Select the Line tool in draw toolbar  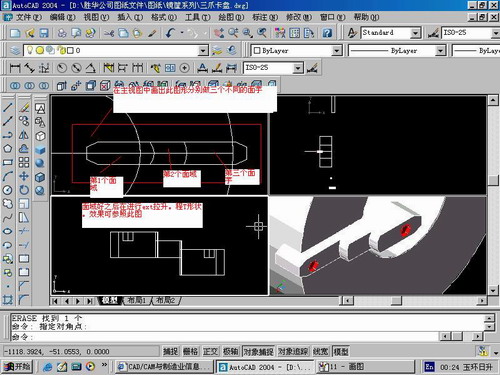point(8,107)
